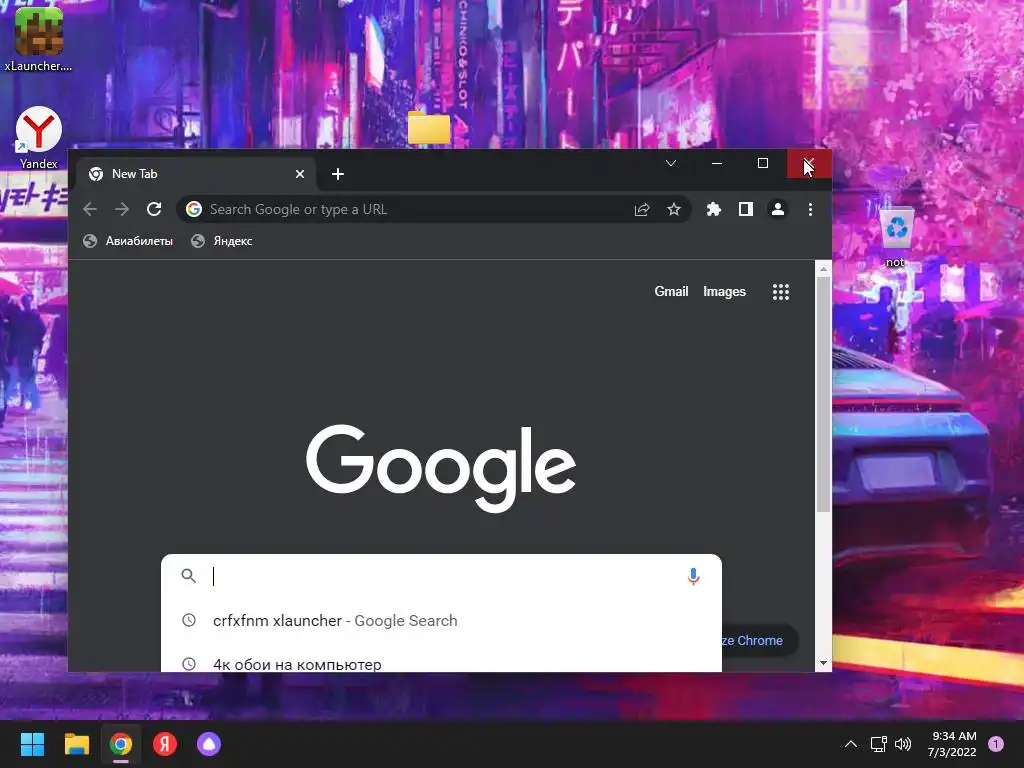Open the notification badge showing 1
Image resolution: width=1024 pixels, height=768 pixels.
(996, 744)
